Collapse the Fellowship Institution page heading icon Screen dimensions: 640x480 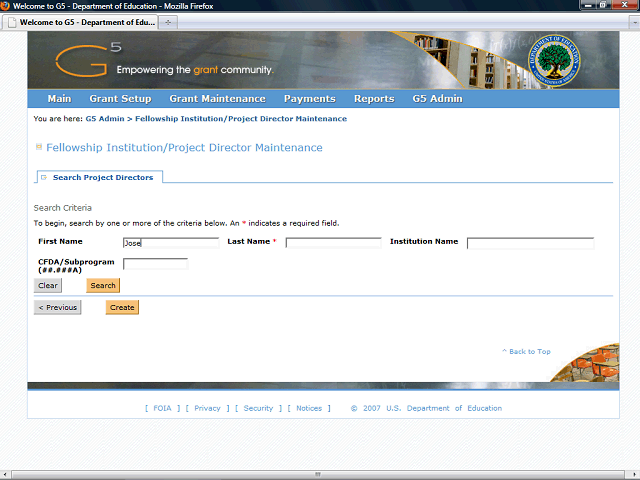click(39, 147)
